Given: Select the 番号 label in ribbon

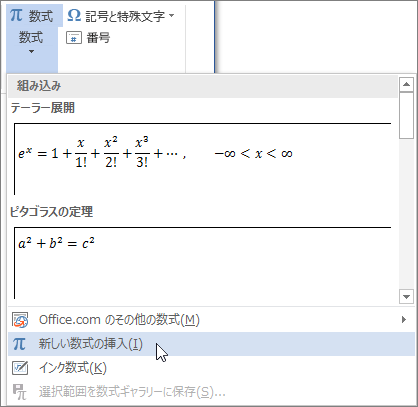Looking at the screenshot, I should coord(98,38).
